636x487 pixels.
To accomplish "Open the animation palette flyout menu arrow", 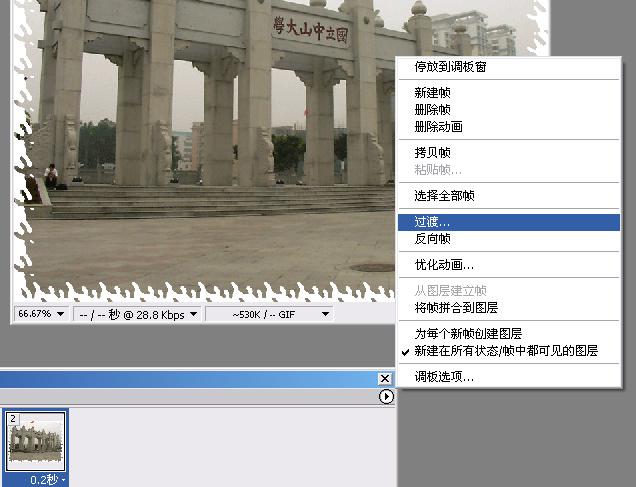I will point(386,396).
